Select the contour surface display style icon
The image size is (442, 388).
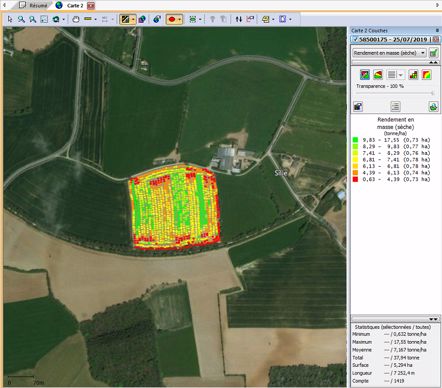click(378, 75)
